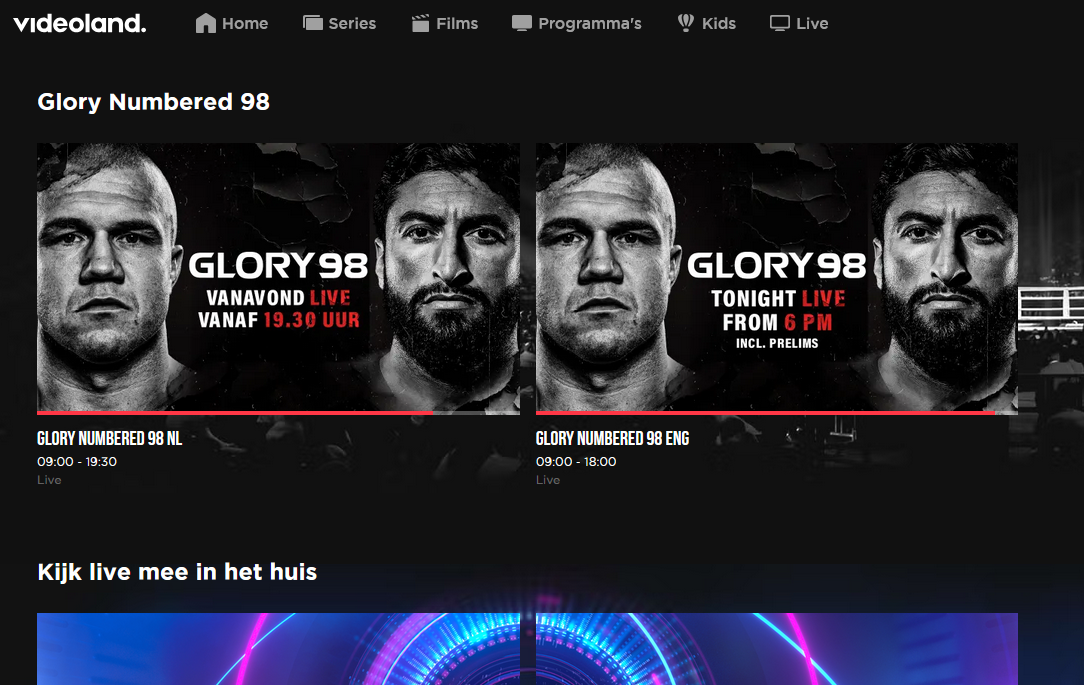Click the Kids balloon icon

point(686,23)
